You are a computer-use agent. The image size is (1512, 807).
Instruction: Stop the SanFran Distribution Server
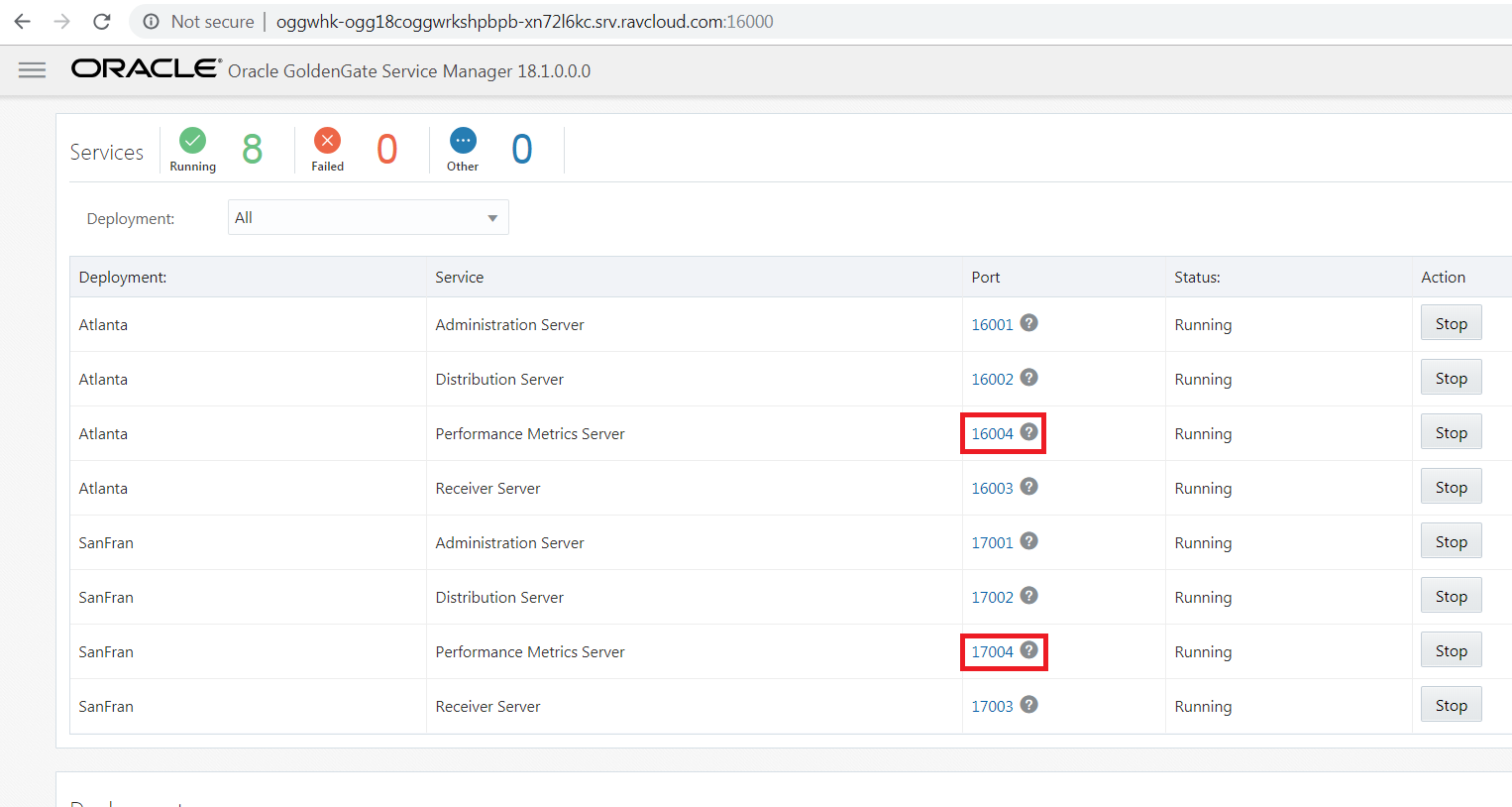pyautogui.click(x=1452, y=596)
